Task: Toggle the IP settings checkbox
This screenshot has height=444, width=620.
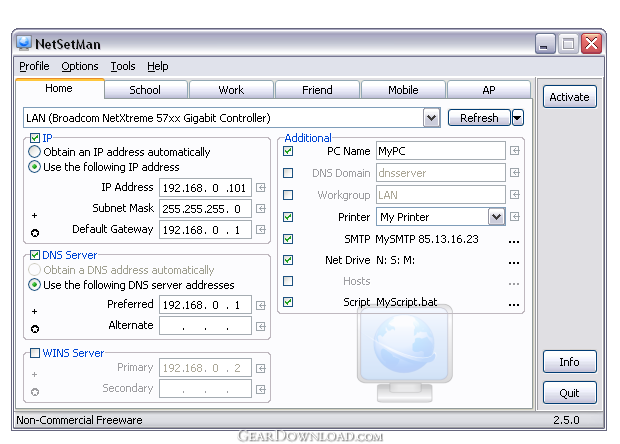Action: 35,138
